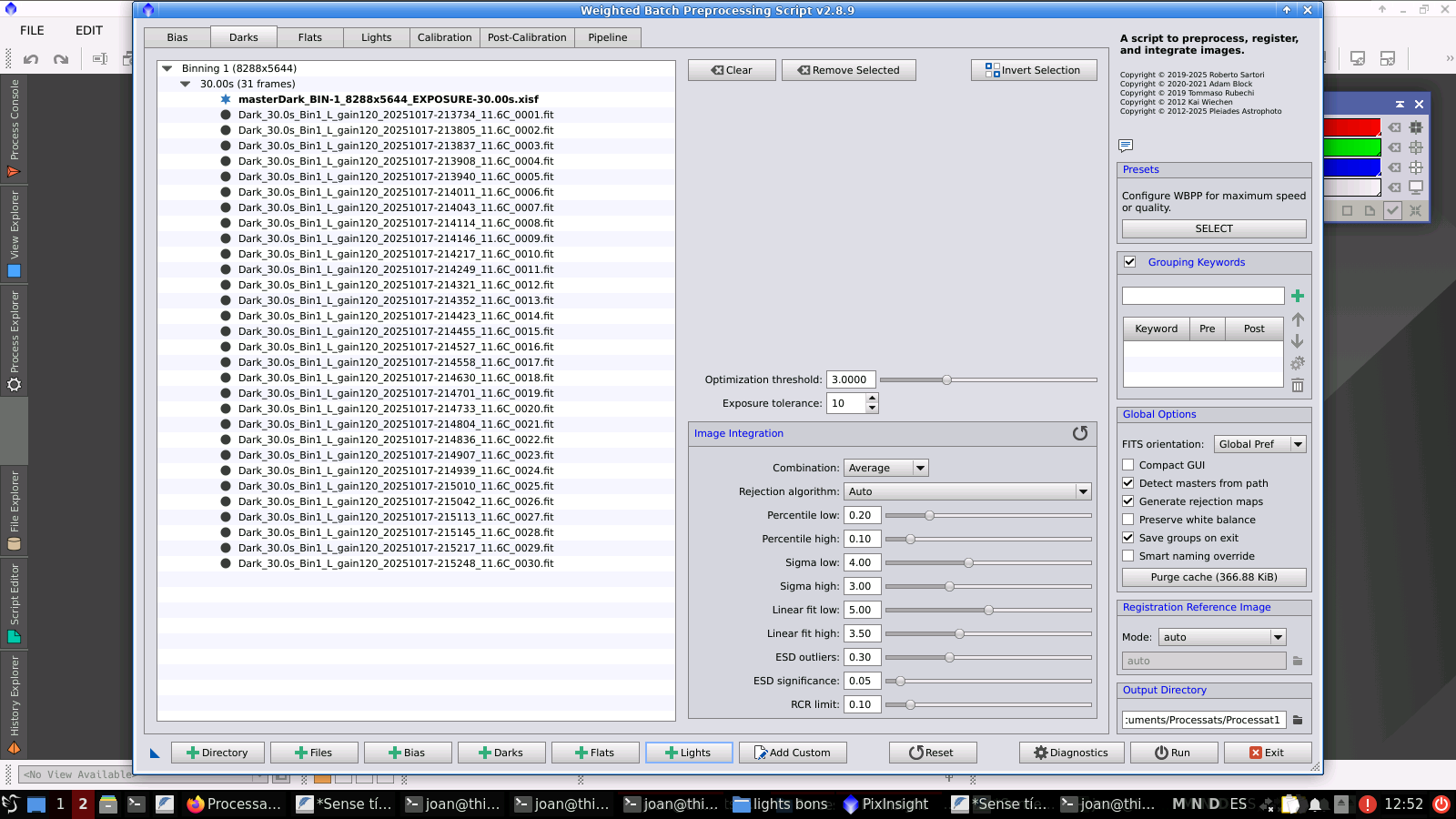
Task: Open the Script Editor sidebar panel
Action: tap(14, 602)
